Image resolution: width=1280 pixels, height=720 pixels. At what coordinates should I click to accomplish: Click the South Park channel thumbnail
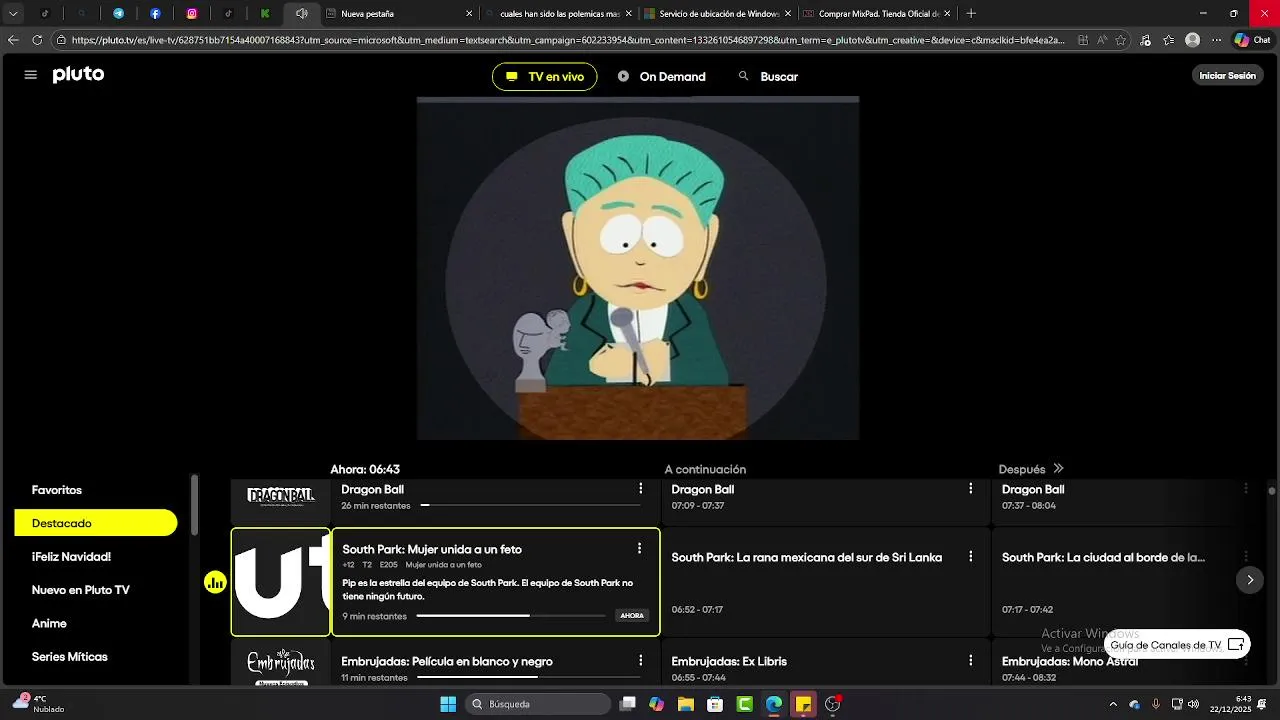(x=281, y=582)
